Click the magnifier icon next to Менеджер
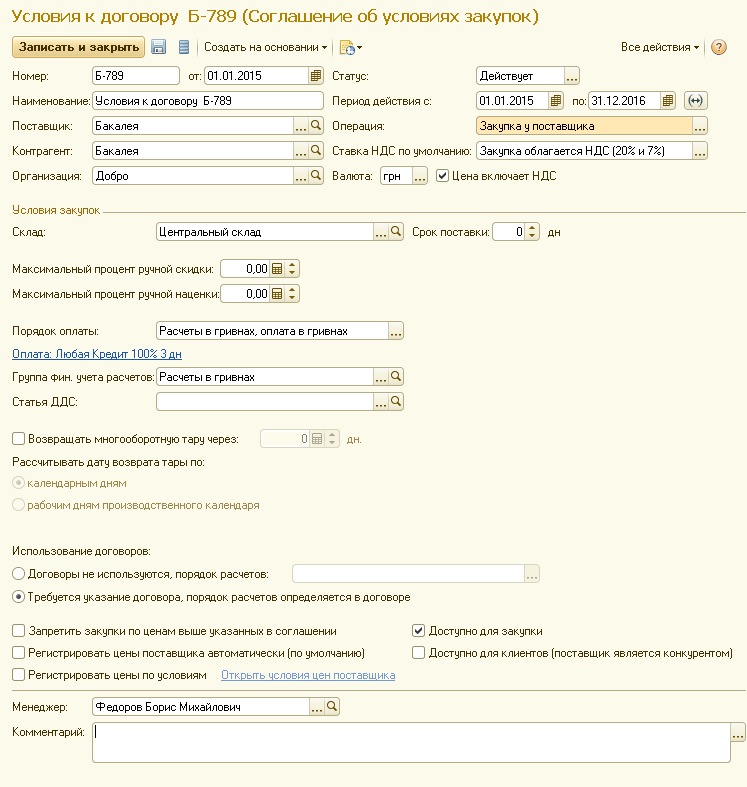The image size is (747, 787). click(333, 707)
